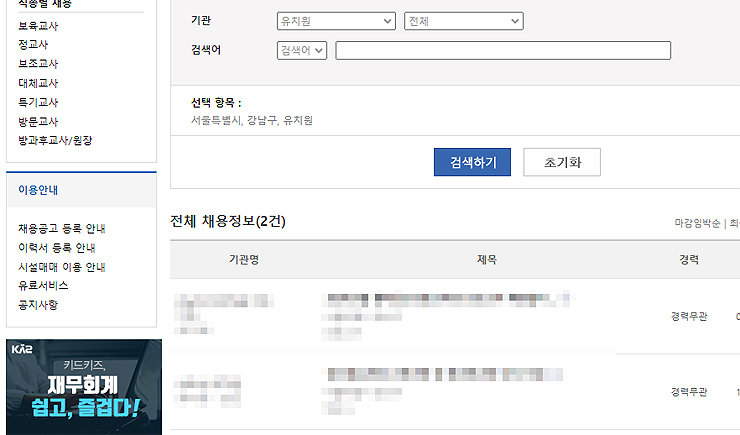
Task: Open the 전체 dropdown next to 유치원
Action: pos(463,21)
